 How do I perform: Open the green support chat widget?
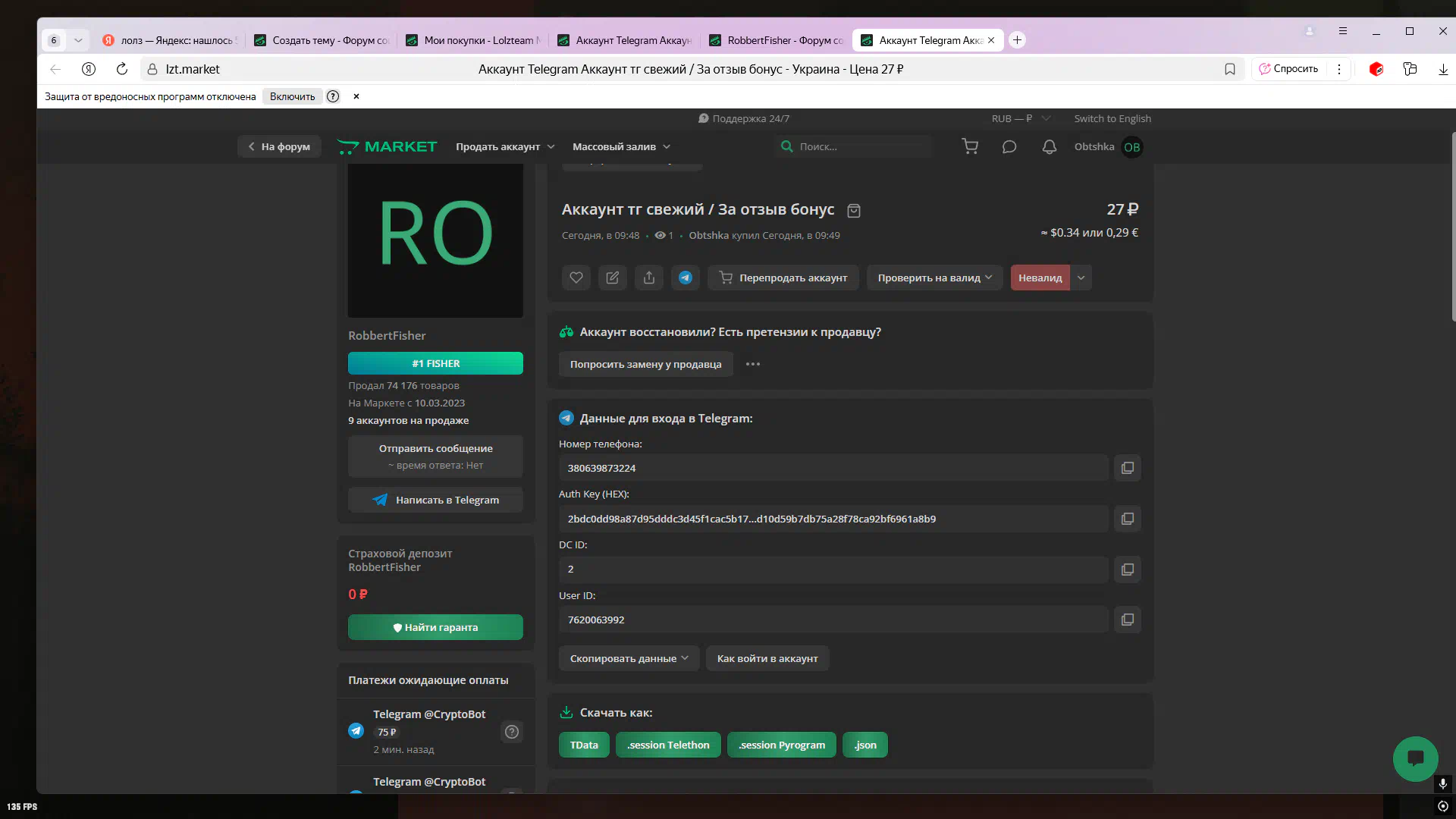pyautogui.click(x=1415, y=758)
